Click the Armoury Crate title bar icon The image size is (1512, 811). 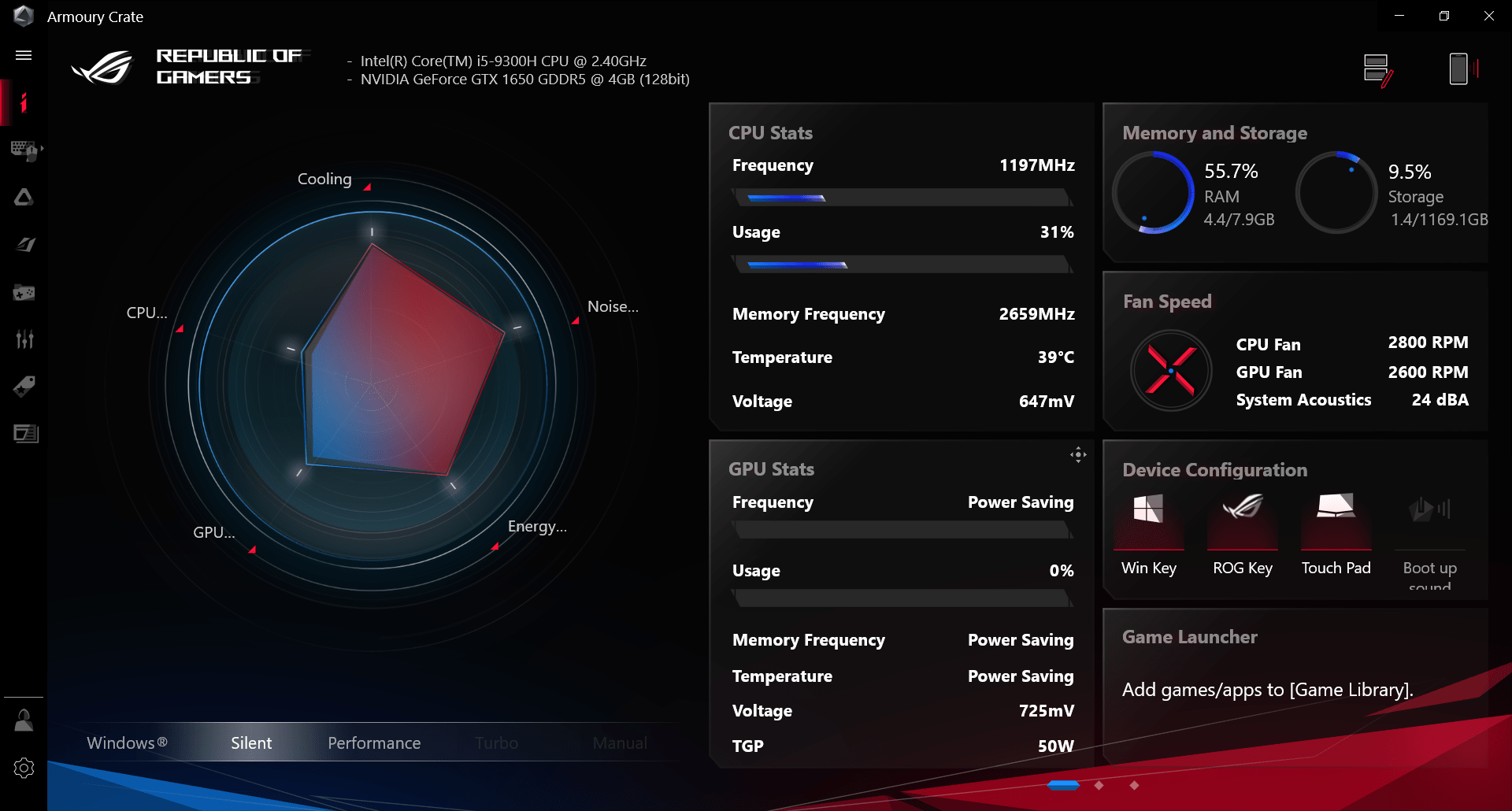[24, 16]
